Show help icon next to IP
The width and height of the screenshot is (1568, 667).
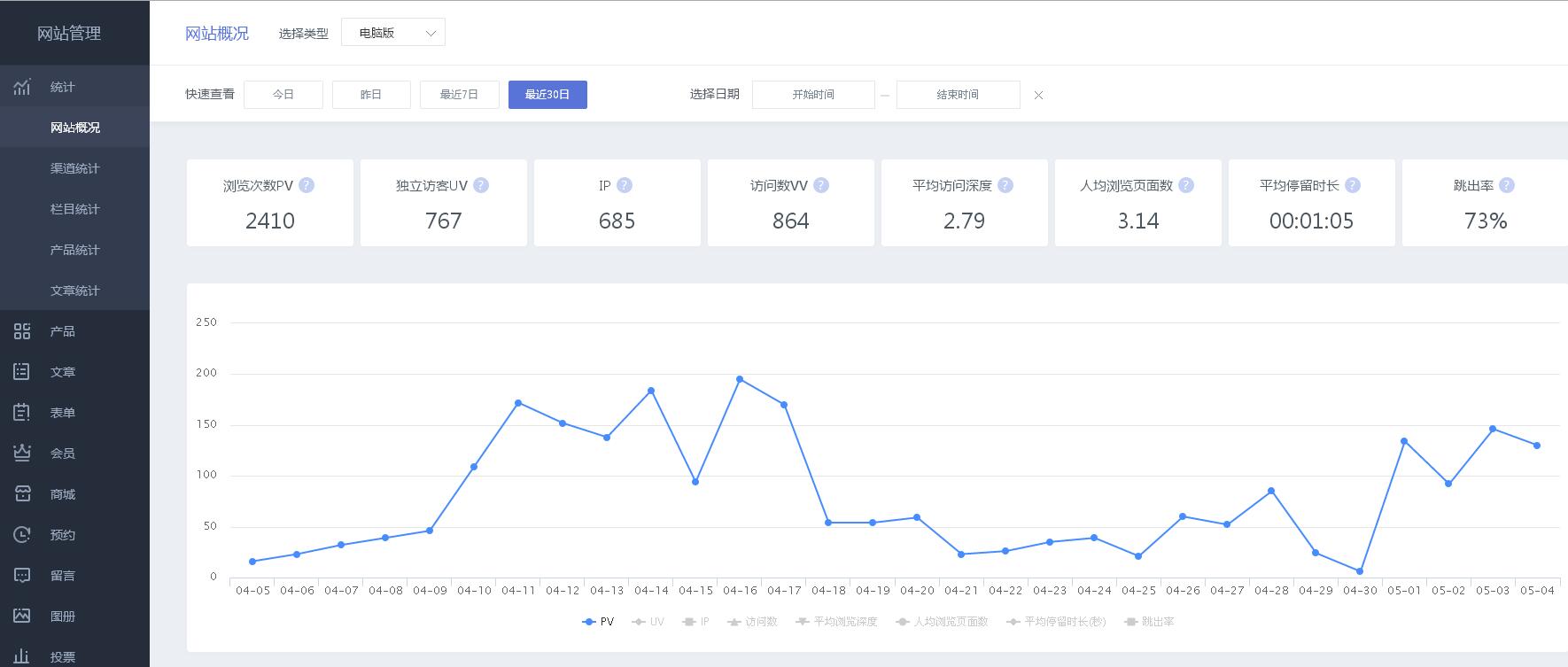(x=625, y=185)
